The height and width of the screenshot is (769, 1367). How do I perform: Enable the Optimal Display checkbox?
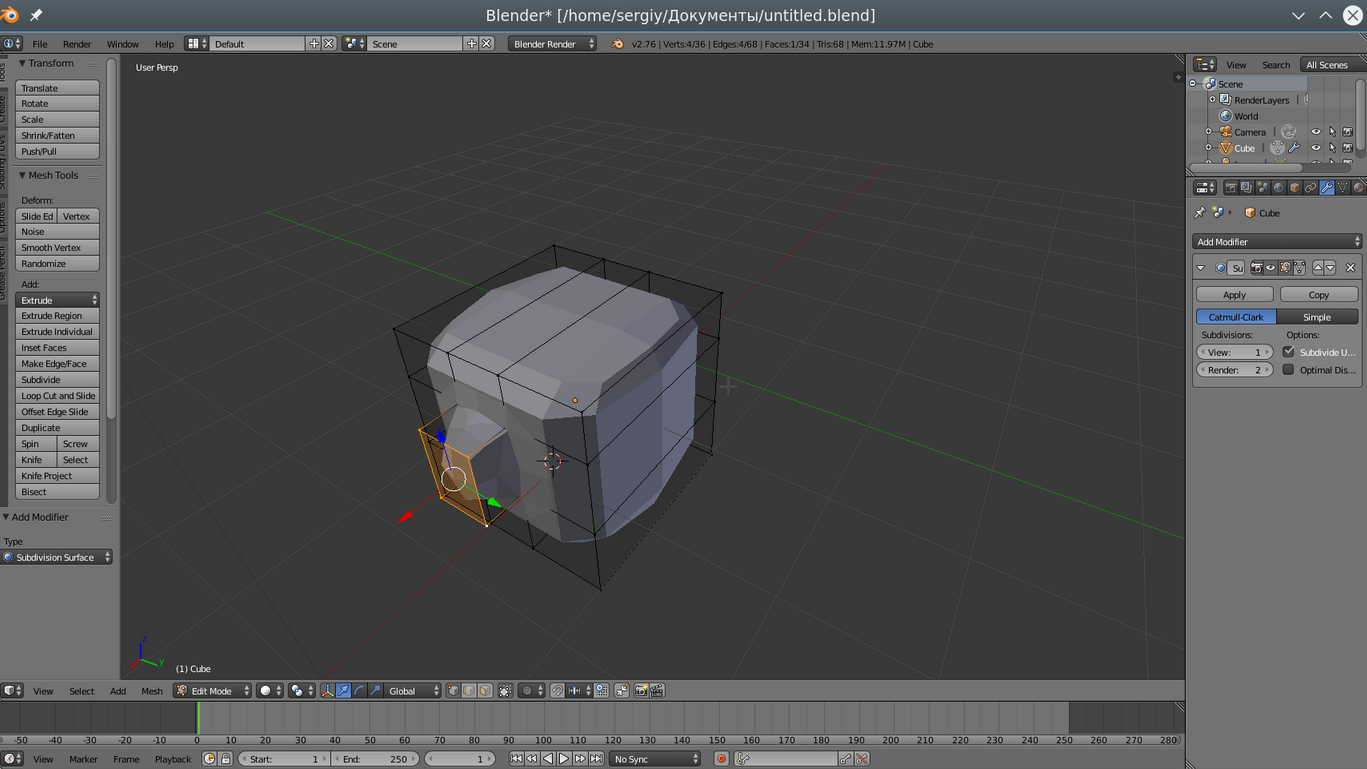pyautogui.click(x=1288, y=370)
